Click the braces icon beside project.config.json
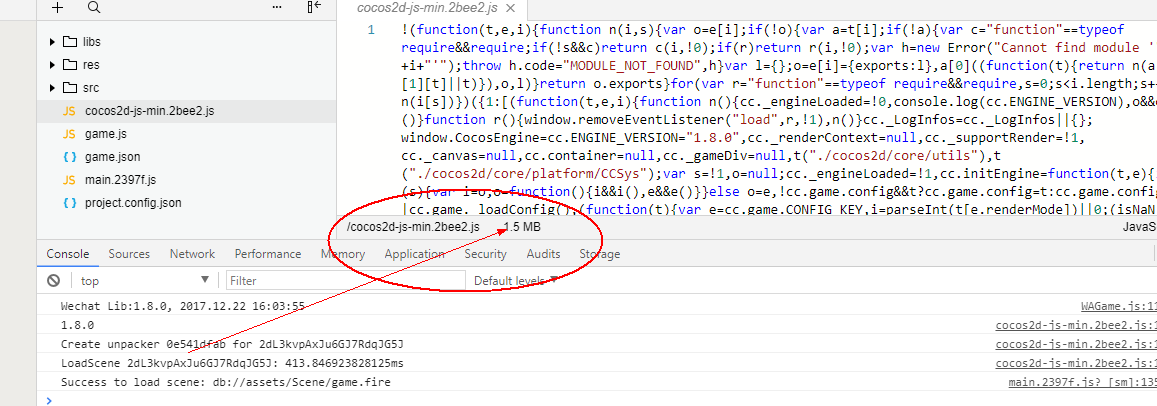Screen dimensions: 1157x406 [x=69, y=202]
